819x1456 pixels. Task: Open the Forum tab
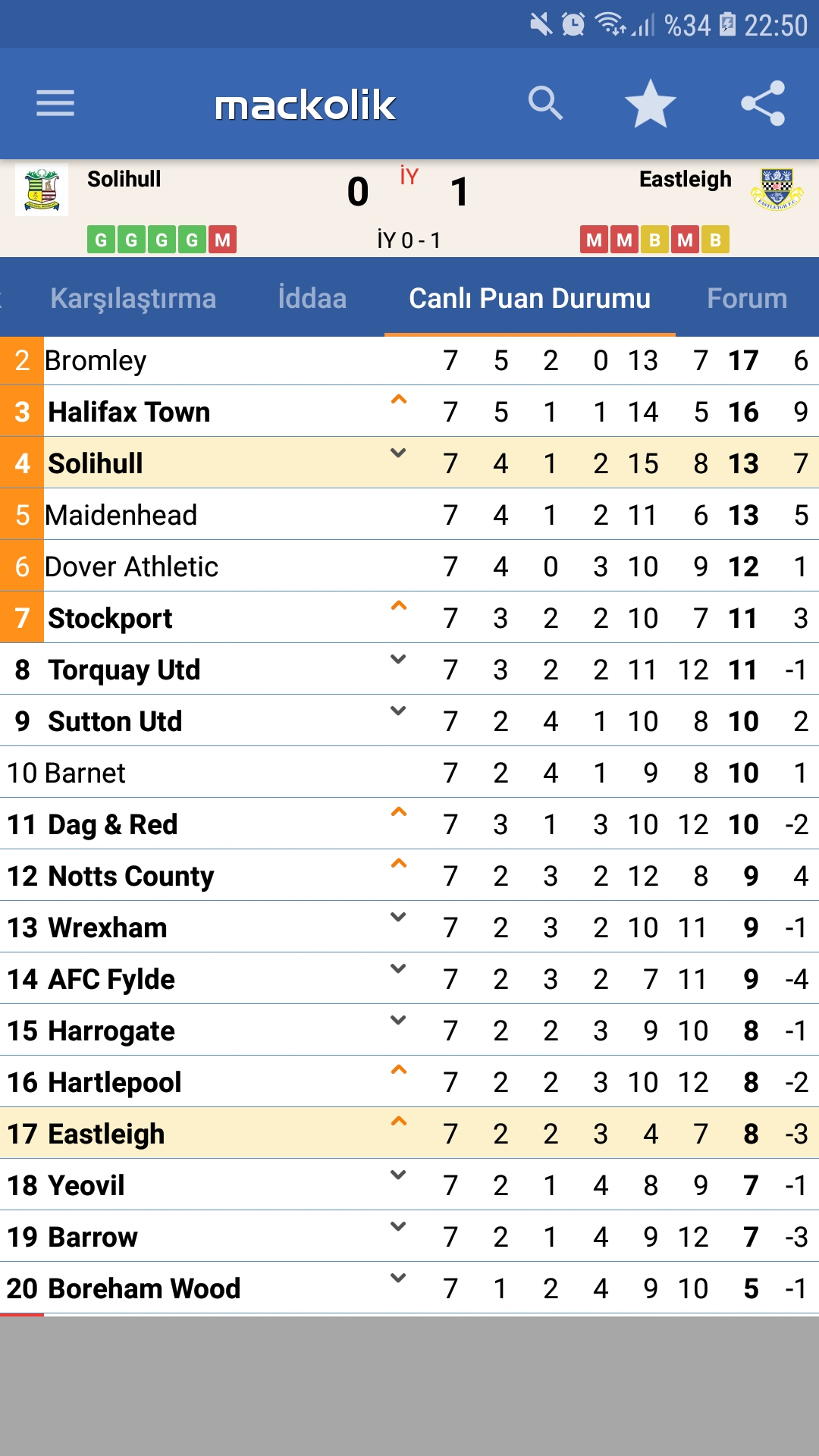point(747,299)
